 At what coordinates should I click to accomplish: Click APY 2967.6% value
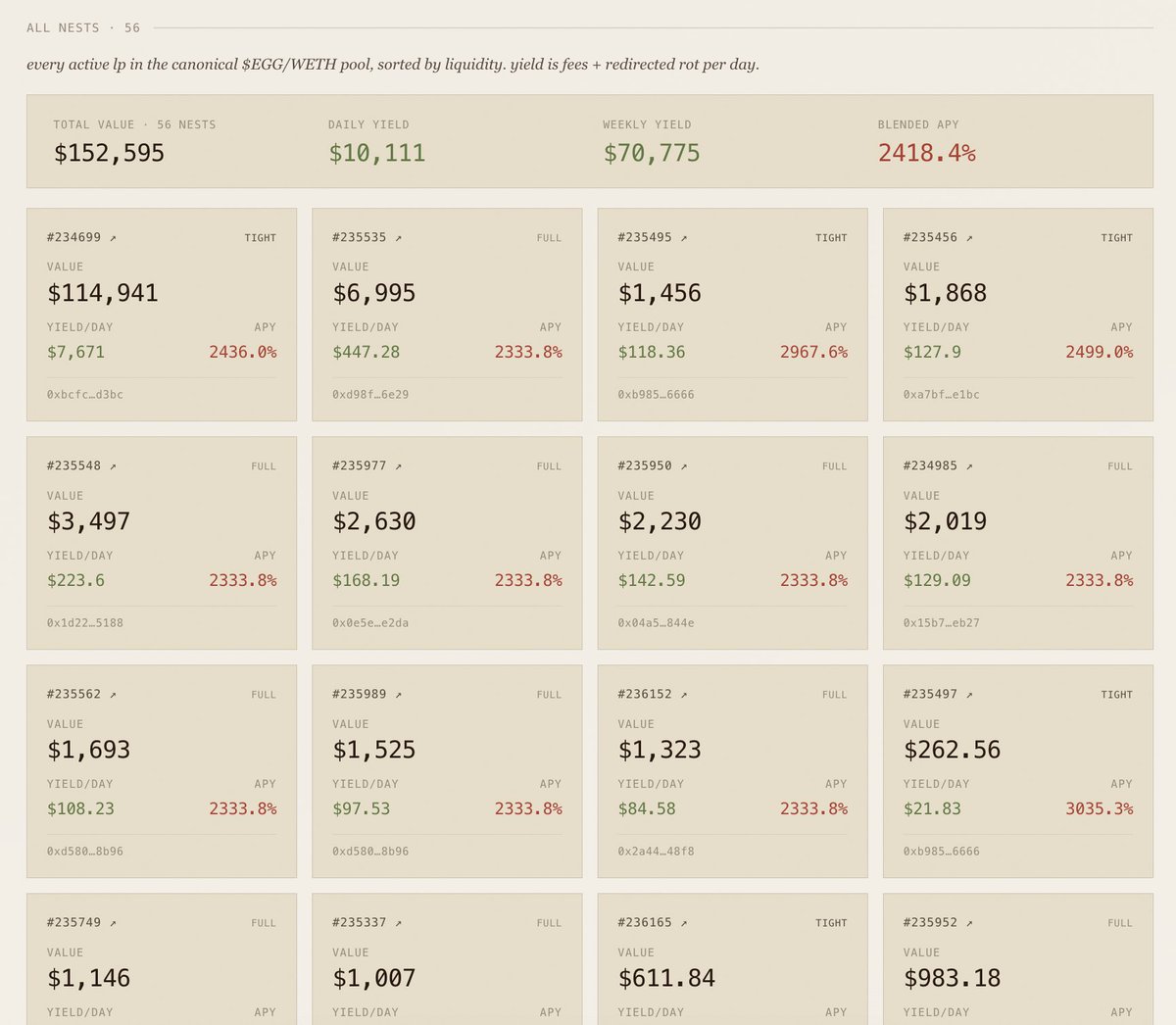point(814,352)
